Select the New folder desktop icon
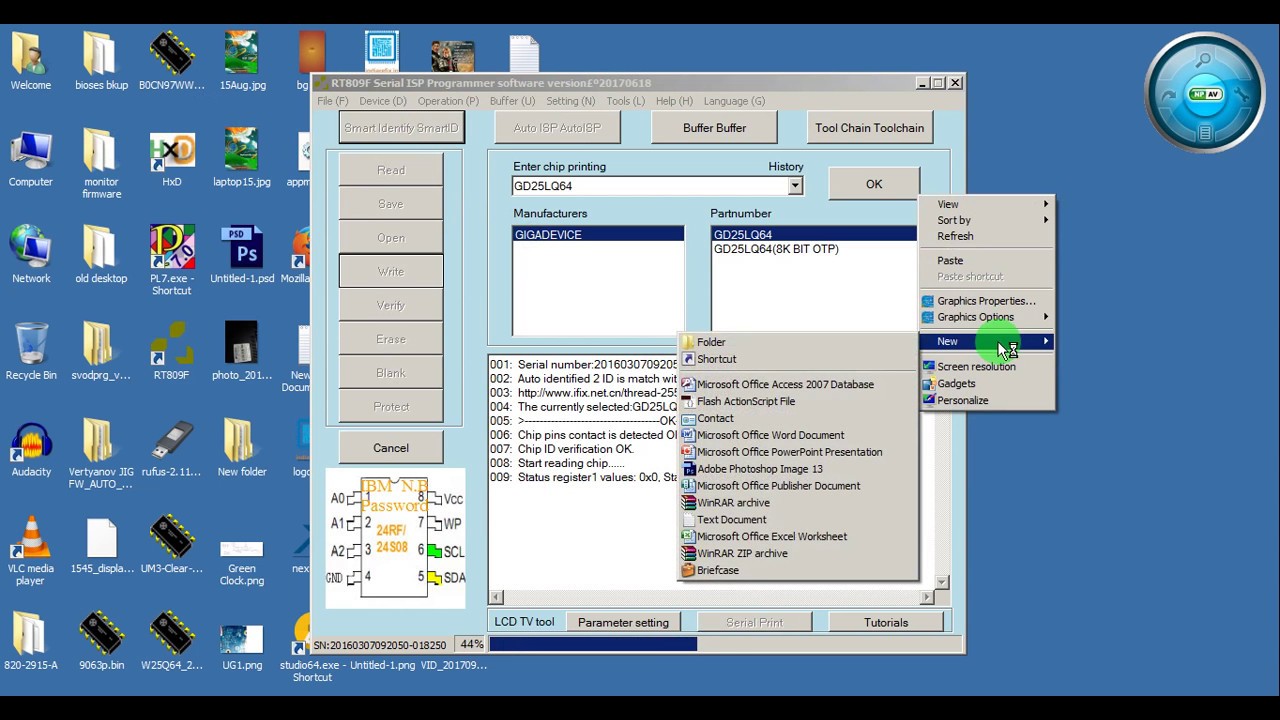1280x720 pixels. [x=242, y=447]
